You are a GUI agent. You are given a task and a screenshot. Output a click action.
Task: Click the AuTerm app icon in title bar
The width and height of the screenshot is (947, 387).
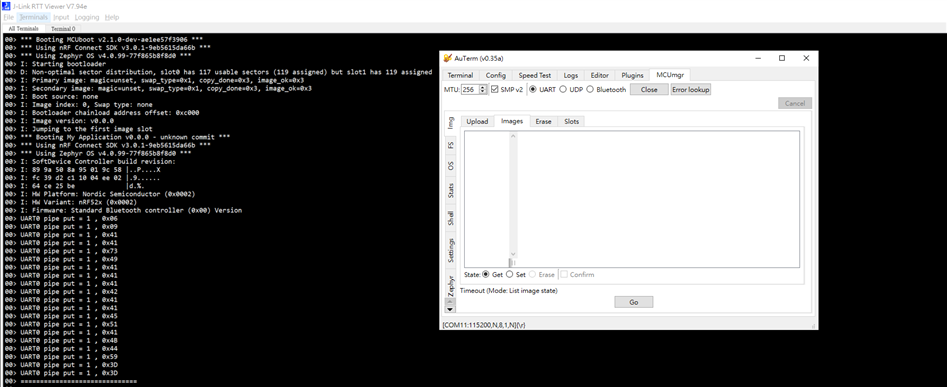[x=448, y=58]
